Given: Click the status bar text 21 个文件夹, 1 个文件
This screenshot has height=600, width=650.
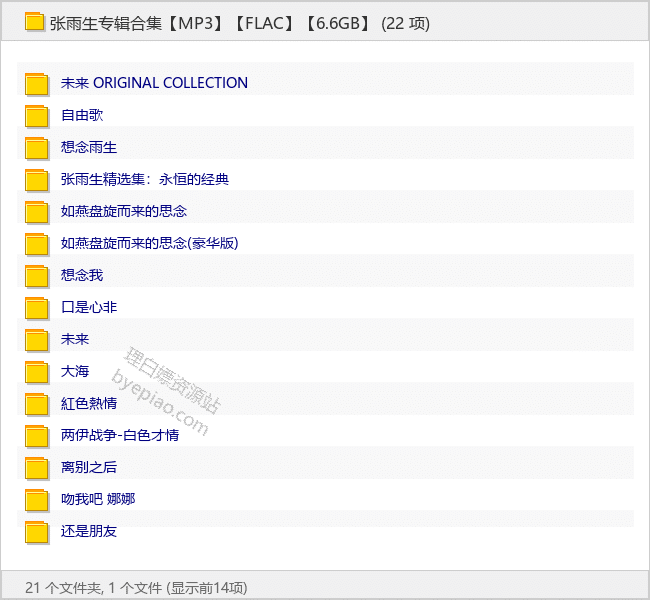Looking at the screenshot, I should click(x=93, y=588).
